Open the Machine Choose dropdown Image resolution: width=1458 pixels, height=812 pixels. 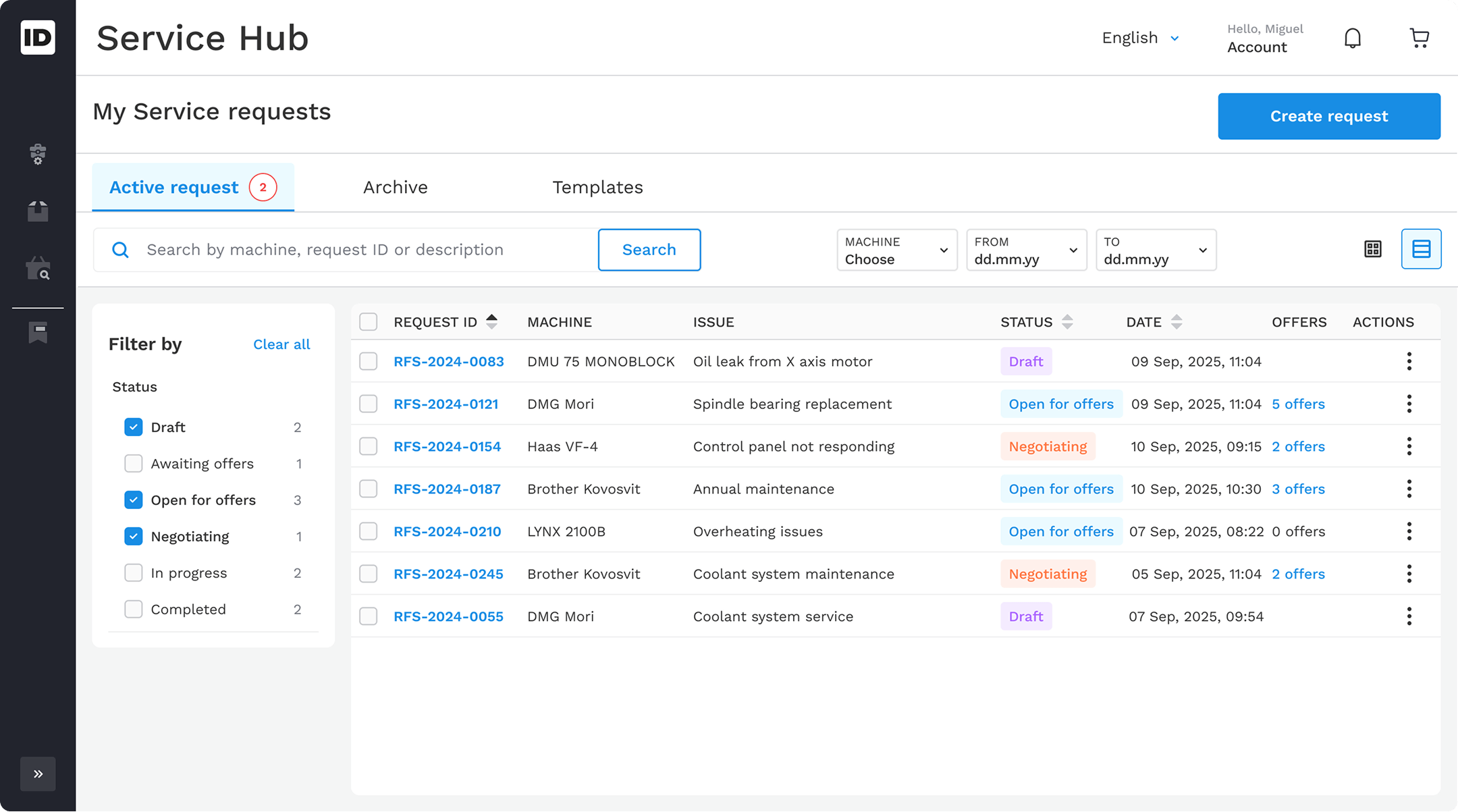[896, 250]
